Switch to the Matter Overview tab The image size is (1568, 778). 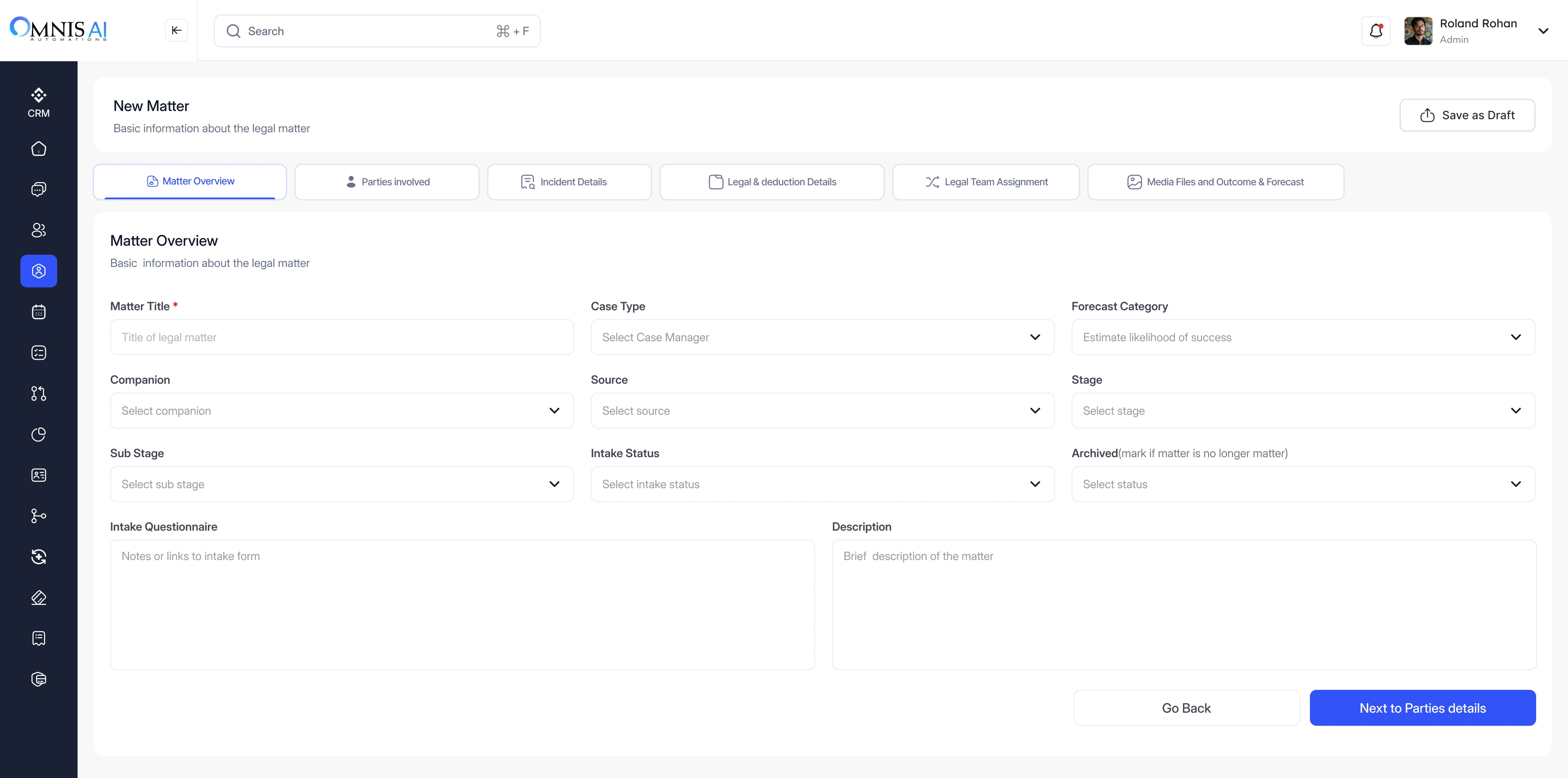pos(190,181)
